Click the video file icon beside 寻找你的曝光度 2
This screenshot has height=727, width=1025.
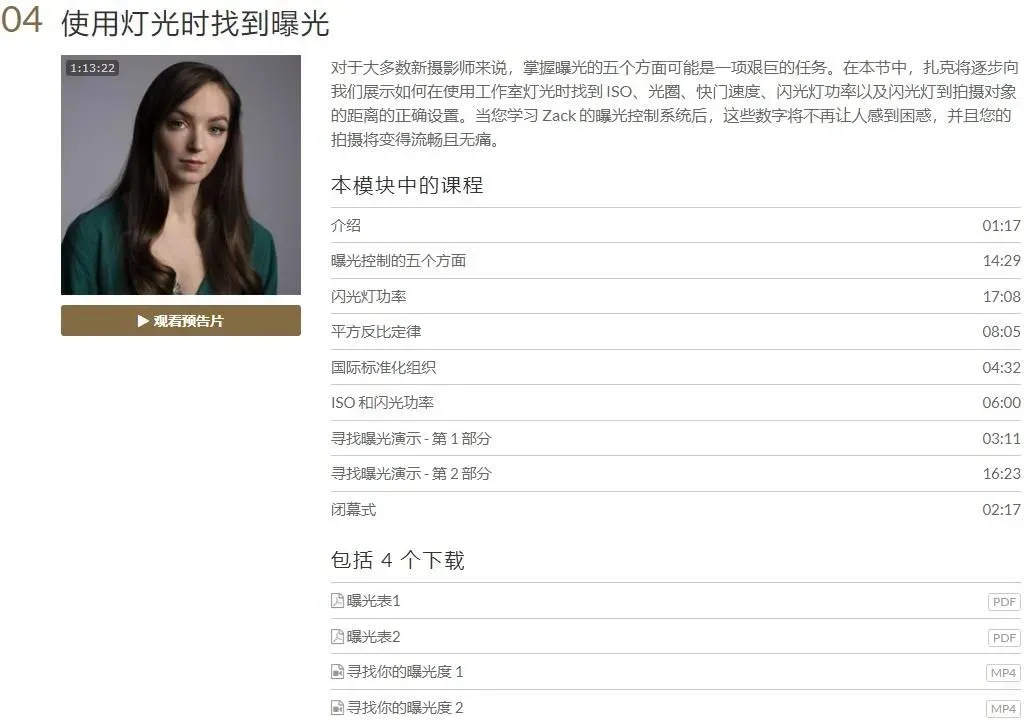click(x=337, y=707)
